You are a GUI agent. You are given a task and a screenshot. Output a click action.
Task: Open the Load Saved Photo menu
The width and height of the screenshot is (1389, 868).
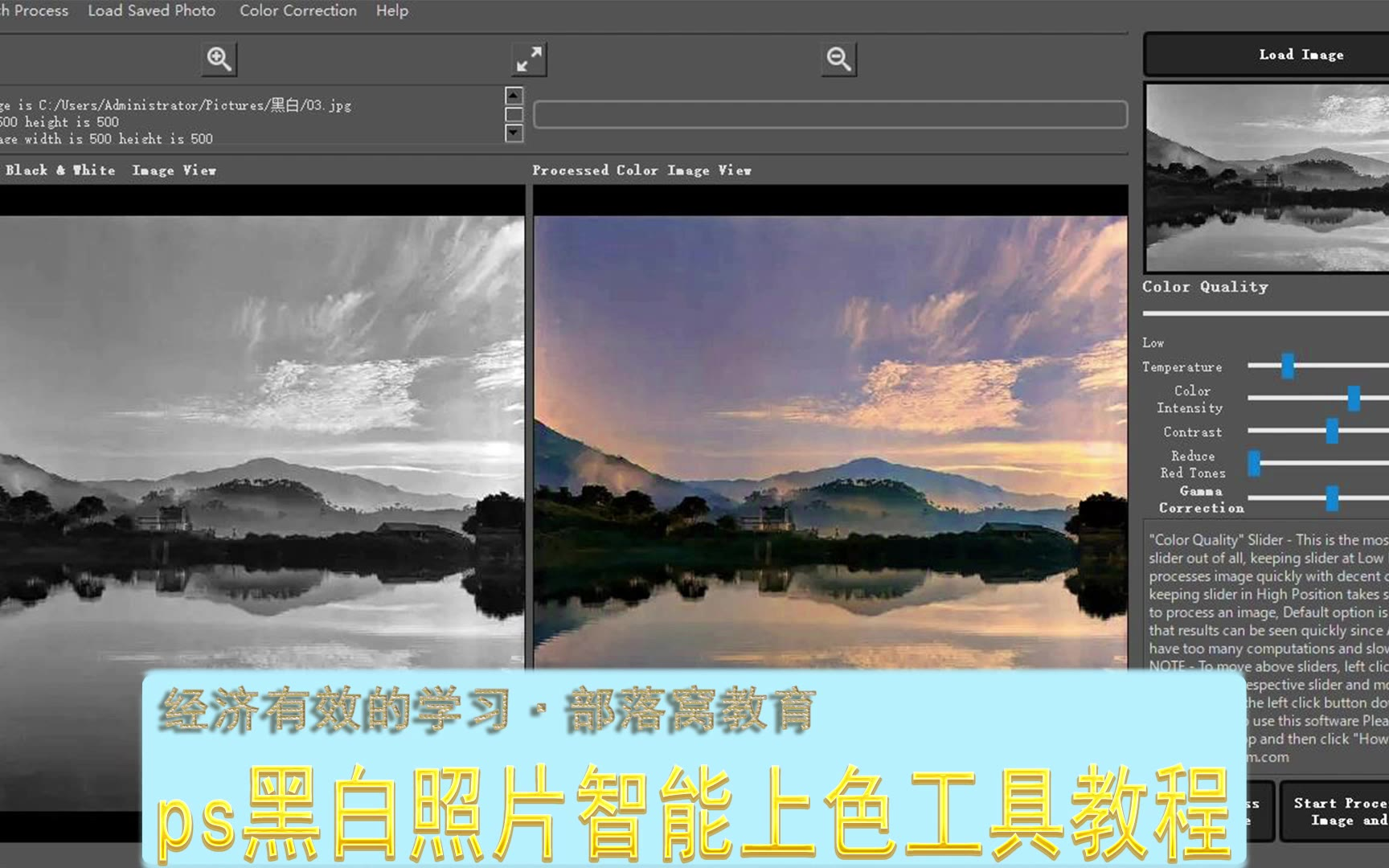tap(152, 10)
